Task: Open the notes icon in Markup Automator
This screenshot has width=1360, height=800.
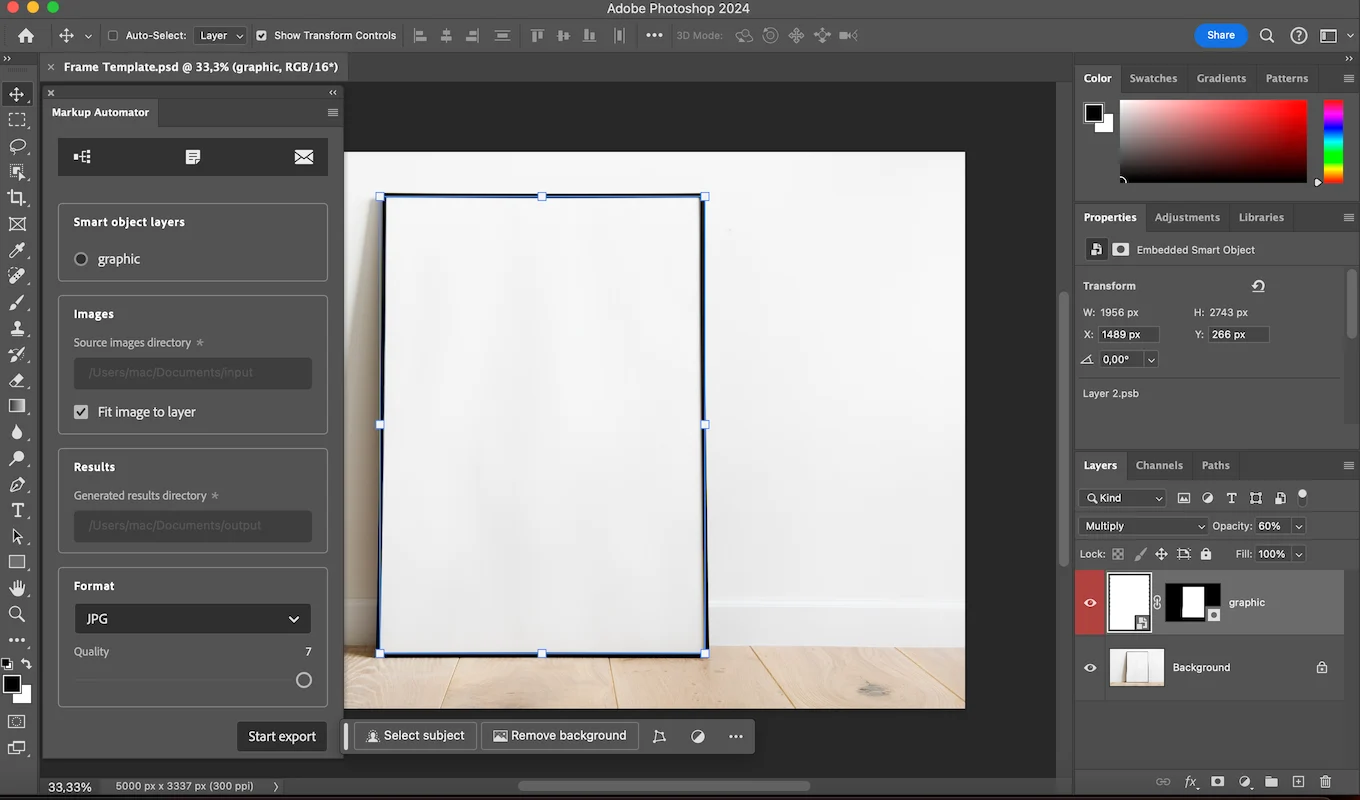Action: pos(193,157)
